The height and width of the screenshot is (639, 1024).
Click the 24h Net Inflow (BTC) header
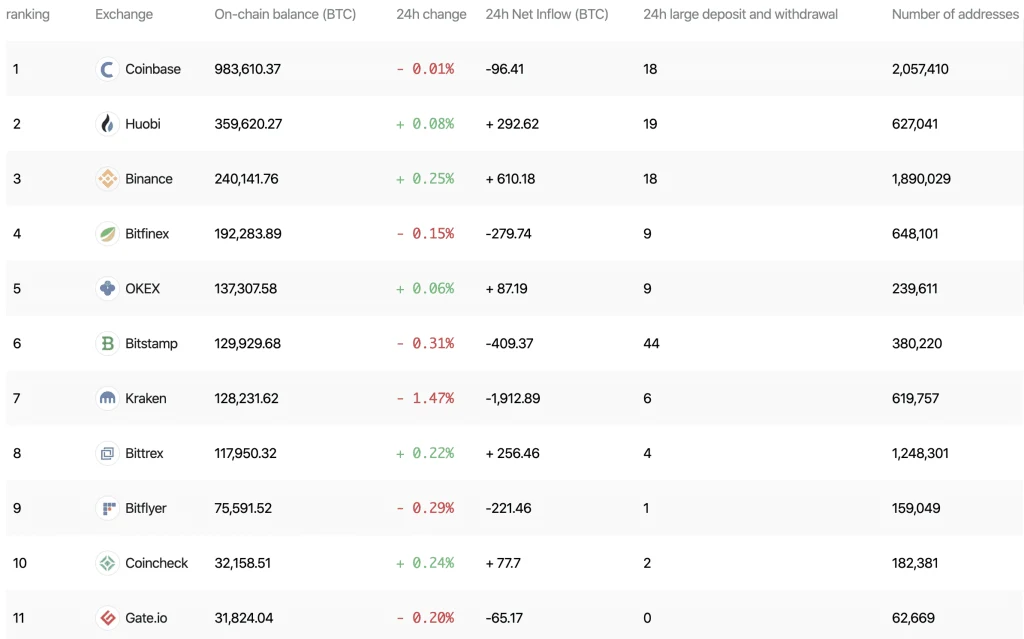(547, 14)
